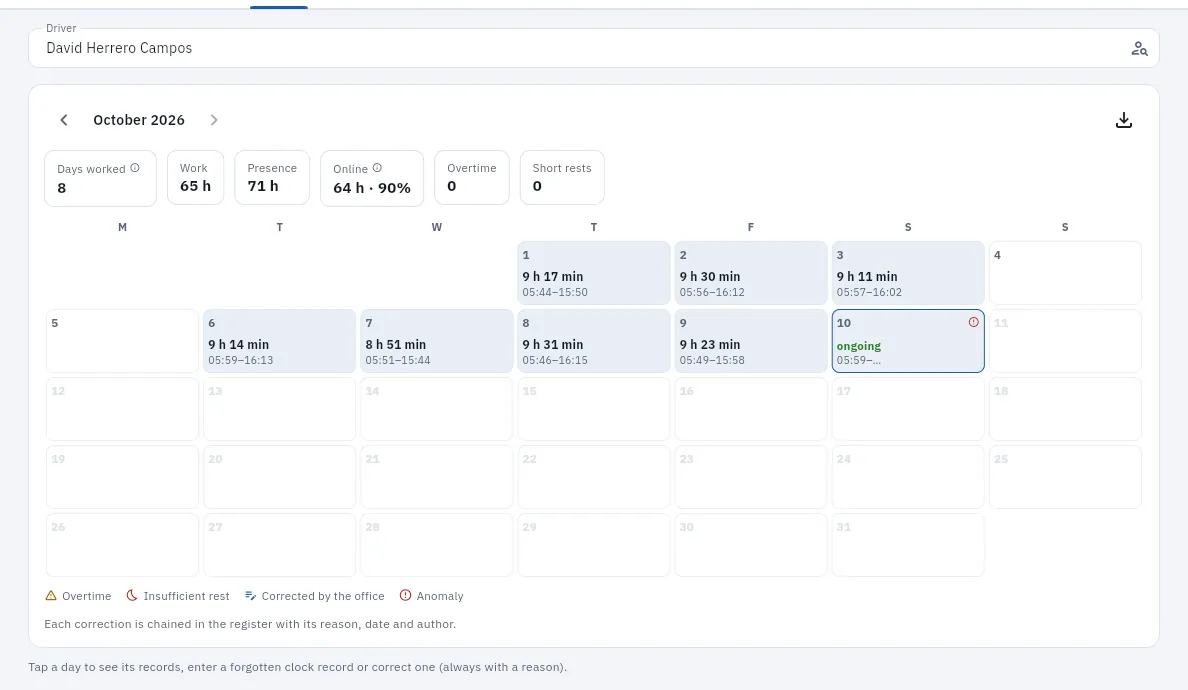This screenshot has width=1188, height=690.
Task: Open day 9 with 9 h 23 min
Action: coord(751,341)
